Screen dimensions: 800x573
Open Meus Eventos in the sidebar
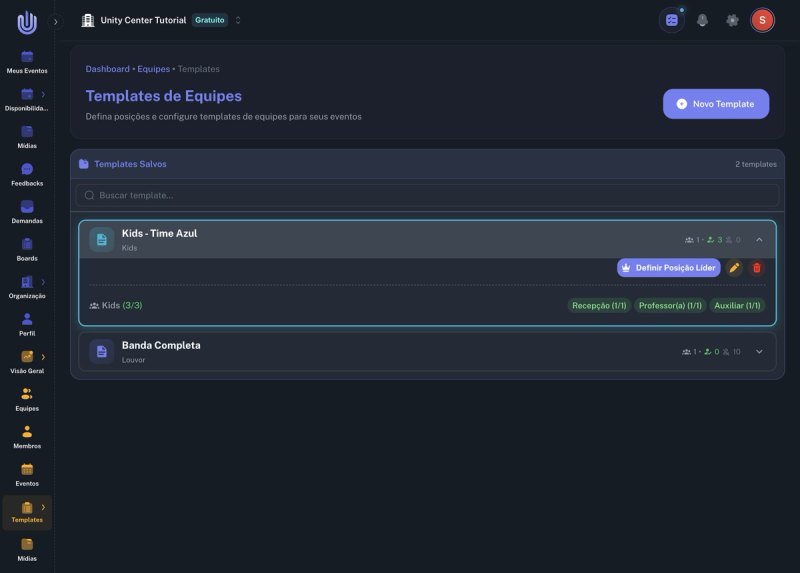coord(27,62)
